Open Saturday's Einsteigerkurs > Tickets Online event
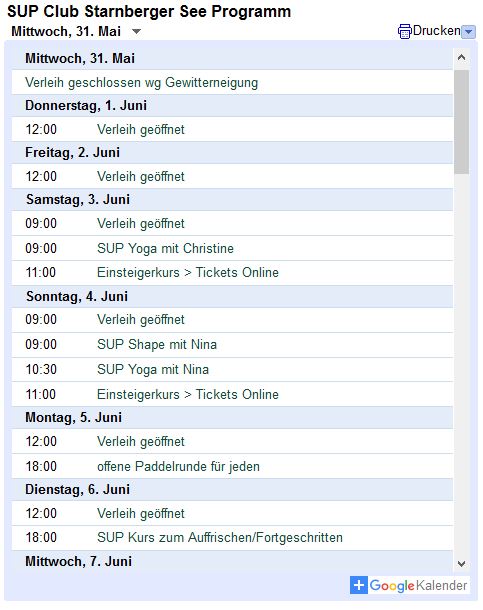 click(x=188, y=272)
